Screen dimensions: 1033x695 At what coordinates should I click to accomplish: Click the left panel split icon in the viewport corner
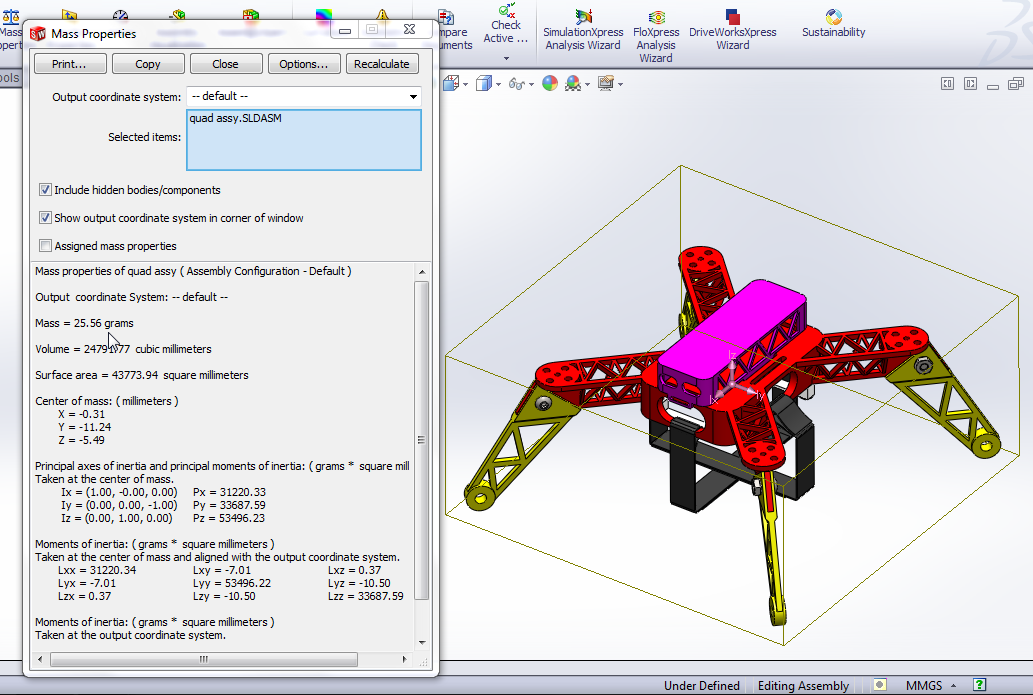(947, 84)
